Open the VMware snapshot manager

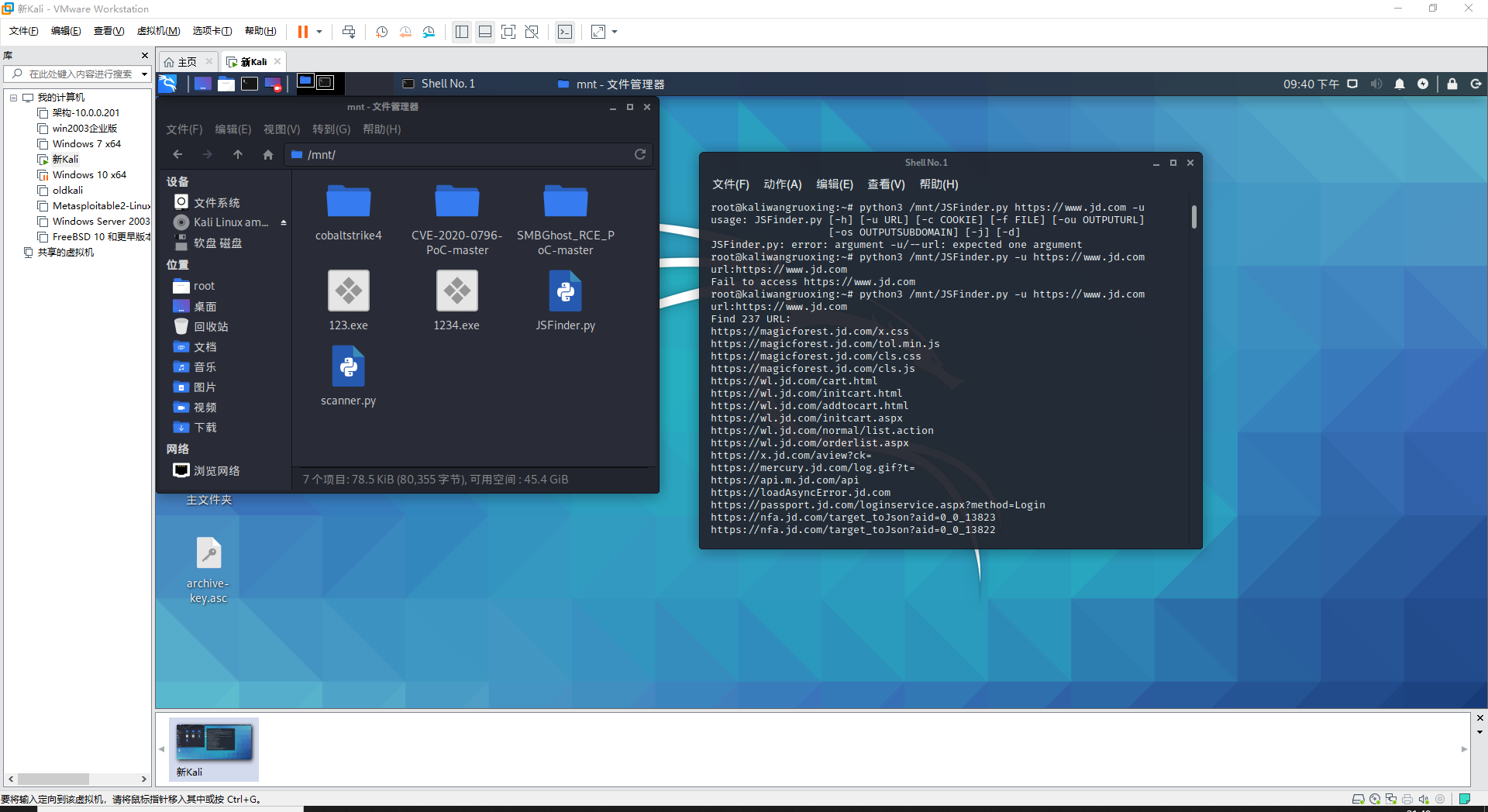(429, 32)
